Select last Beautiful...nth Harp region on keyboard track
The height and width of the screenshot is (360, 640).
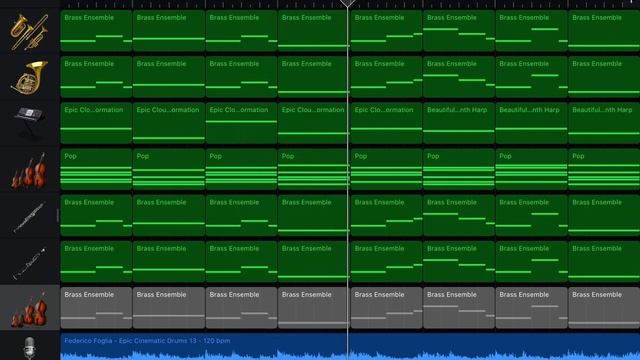pos(604,123)
